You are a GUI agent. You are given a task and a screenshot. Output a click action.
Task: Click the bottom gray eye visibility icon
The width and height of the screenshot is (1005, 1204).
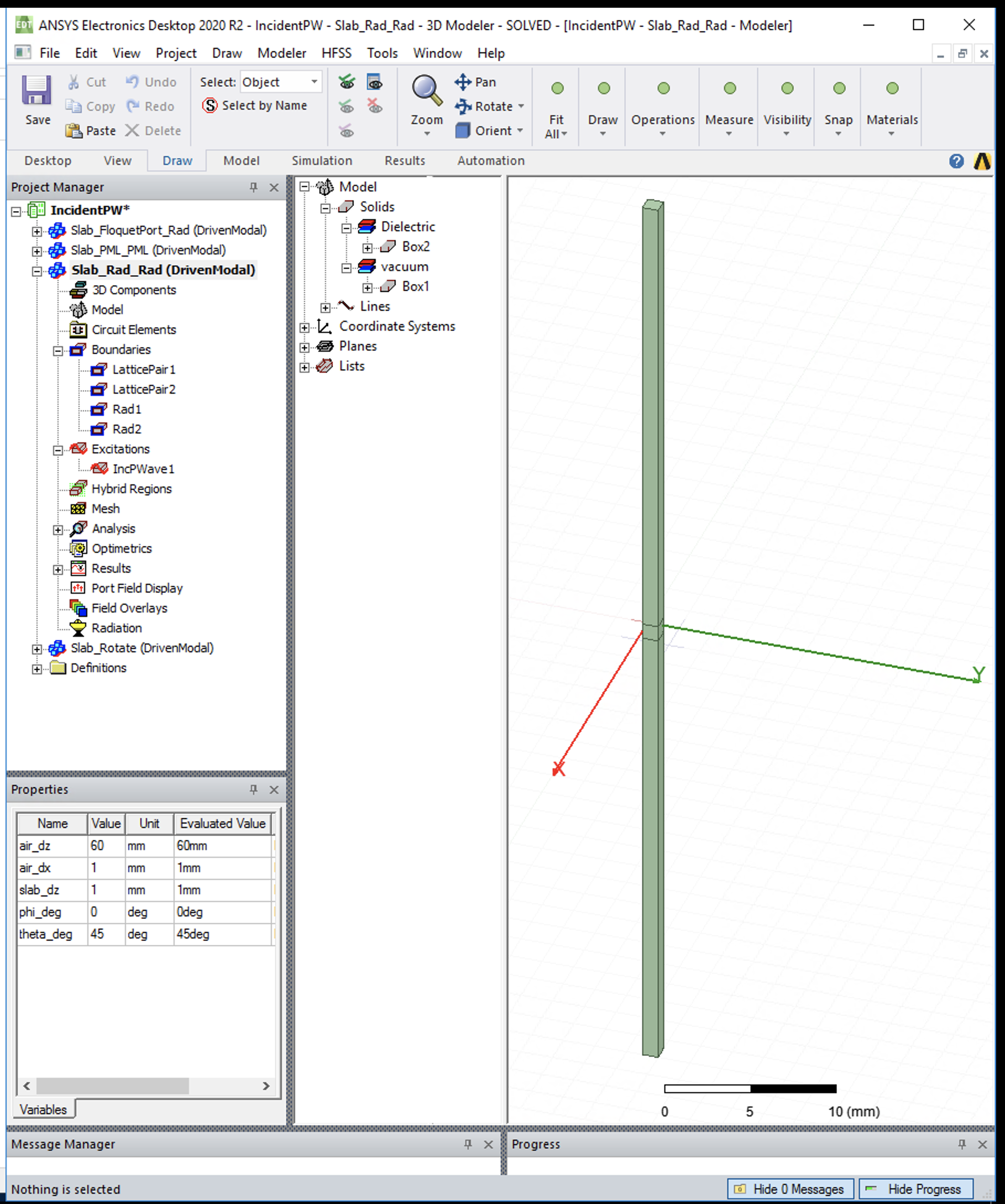[x=346, y=132]
